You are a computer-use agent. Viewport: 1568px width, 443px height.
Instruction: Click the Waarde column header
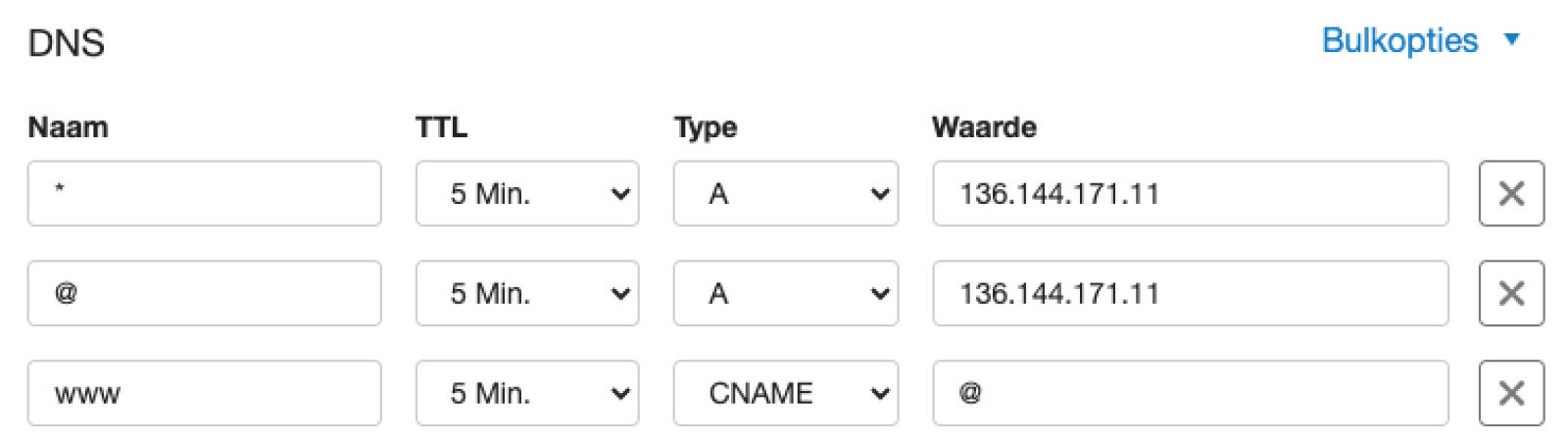pyautogui.click(x=984, y=127)
